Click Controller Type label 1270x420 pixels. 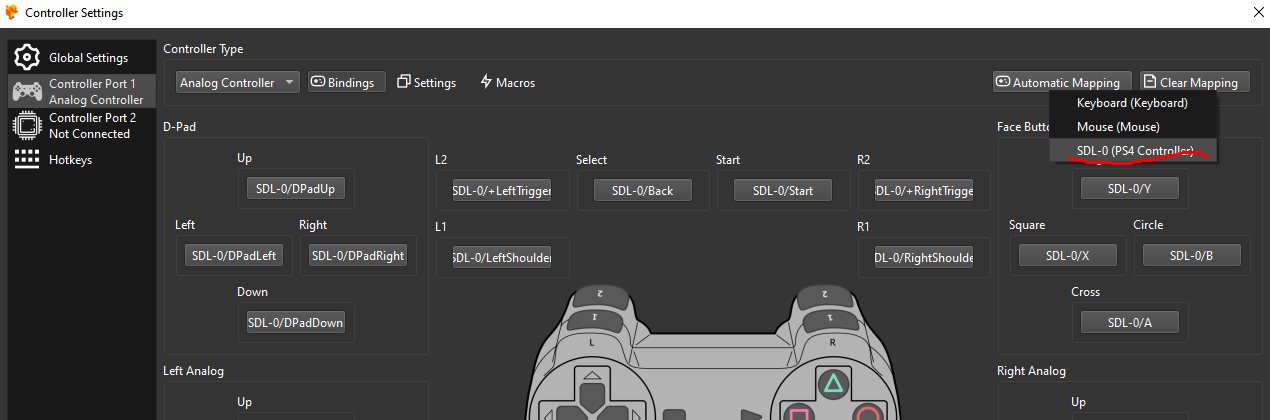tap(203, 49)
